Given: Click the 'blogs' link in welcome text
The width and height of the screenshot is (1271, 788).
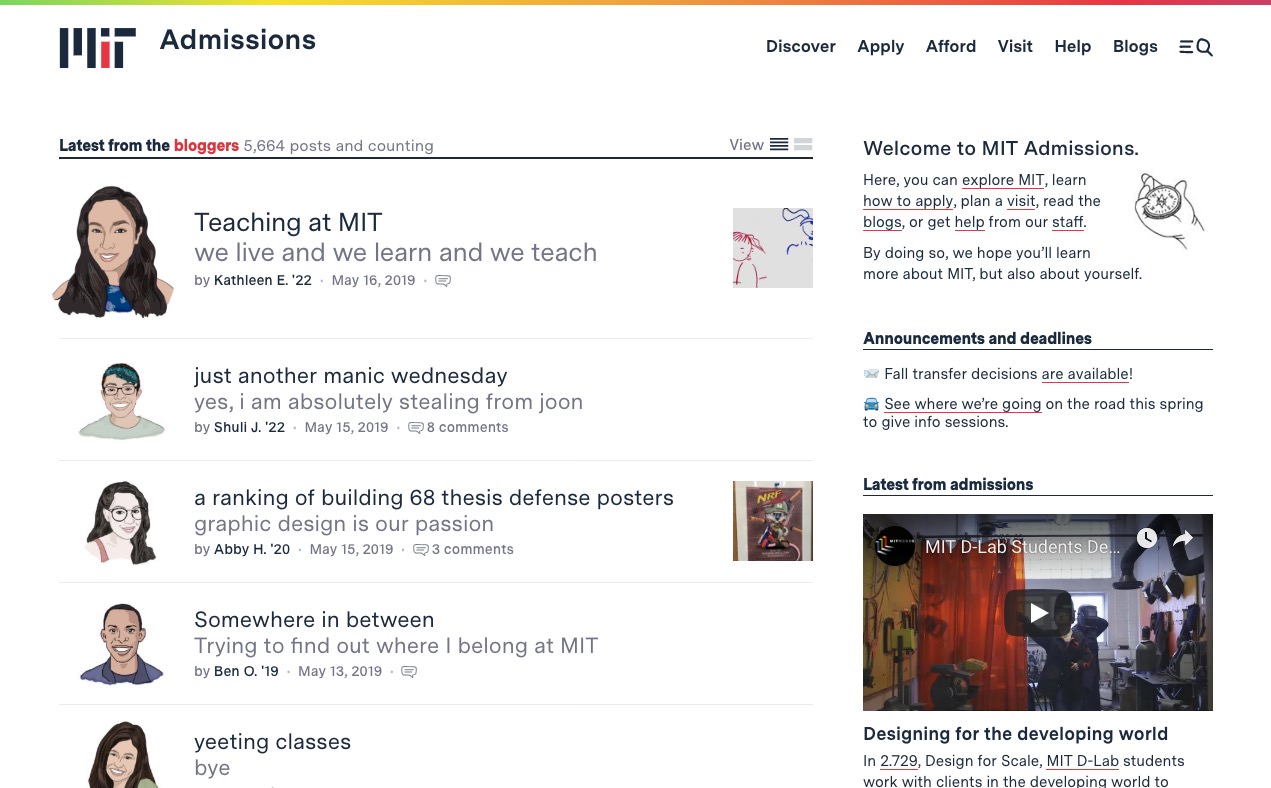Looking at the screenshot, I should coord(882,223).
